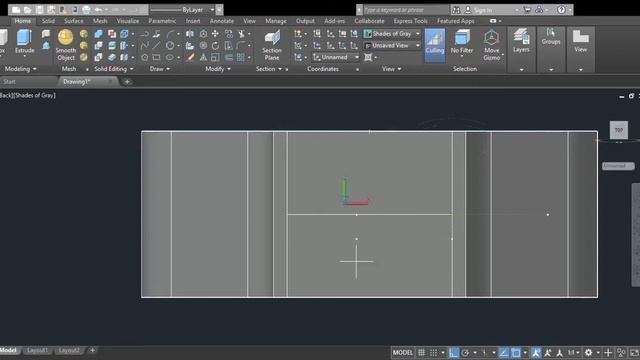The height and width of the screenshot is (360, 640).
Task: Toggle snap mode in status bar
Action: [x=433, y=352]
